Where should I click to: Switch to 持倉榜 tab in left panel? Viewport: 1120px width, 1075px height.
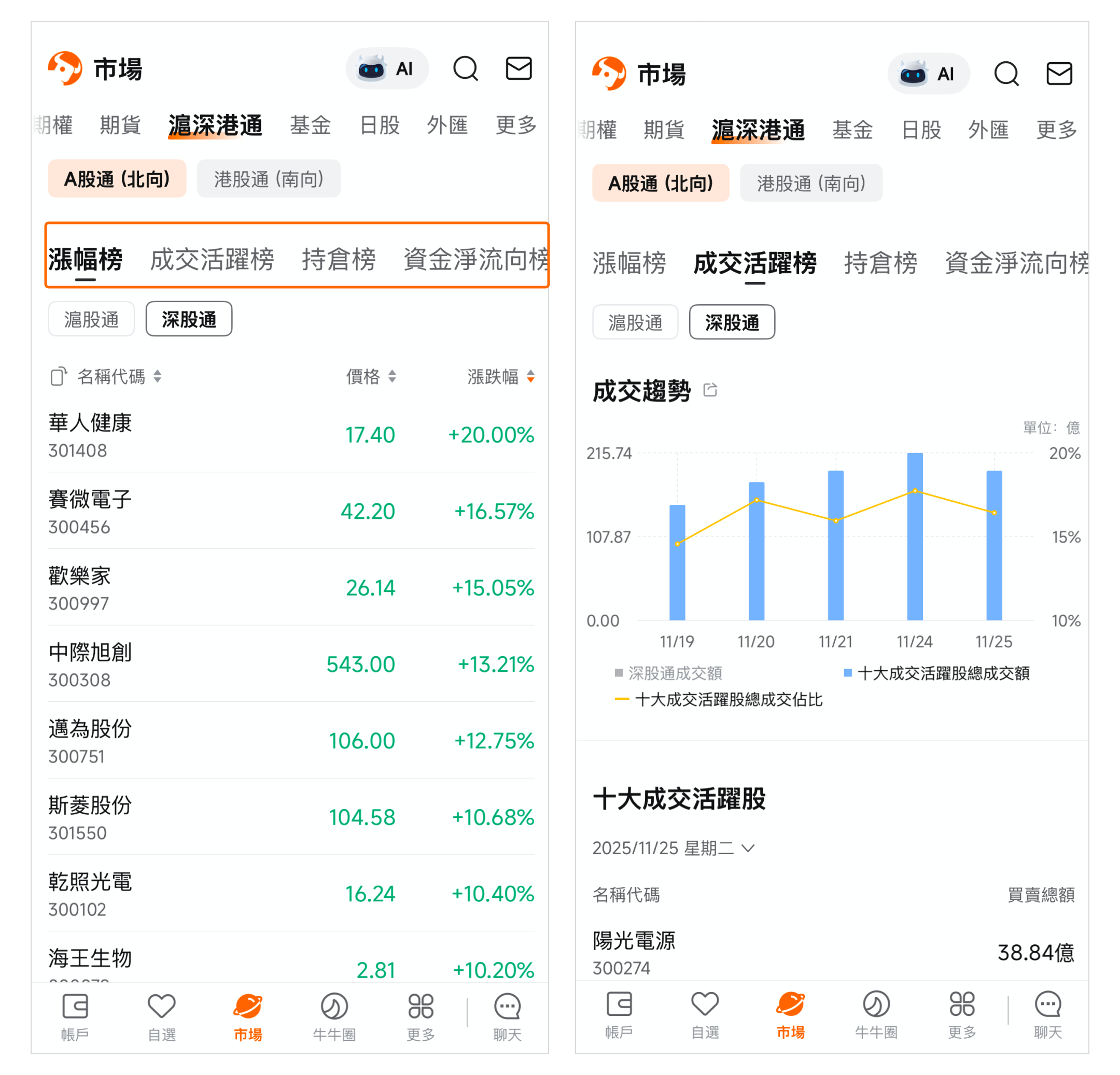pos(338,259)
